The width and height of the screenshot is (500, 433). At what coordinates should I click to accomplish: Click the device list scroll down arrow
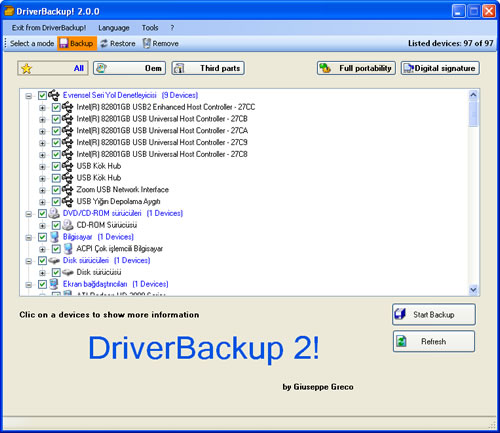pos(473,289)
